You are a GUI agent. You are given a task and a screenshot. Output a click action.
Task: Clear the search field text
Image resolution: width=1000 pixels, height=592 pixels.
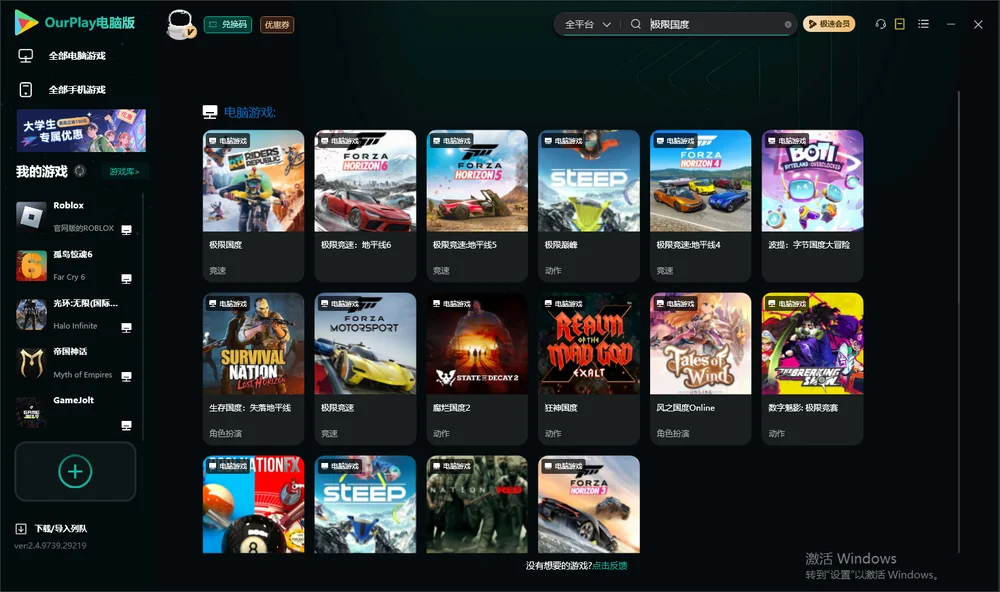pyautogui.click(x=788, y=24)
